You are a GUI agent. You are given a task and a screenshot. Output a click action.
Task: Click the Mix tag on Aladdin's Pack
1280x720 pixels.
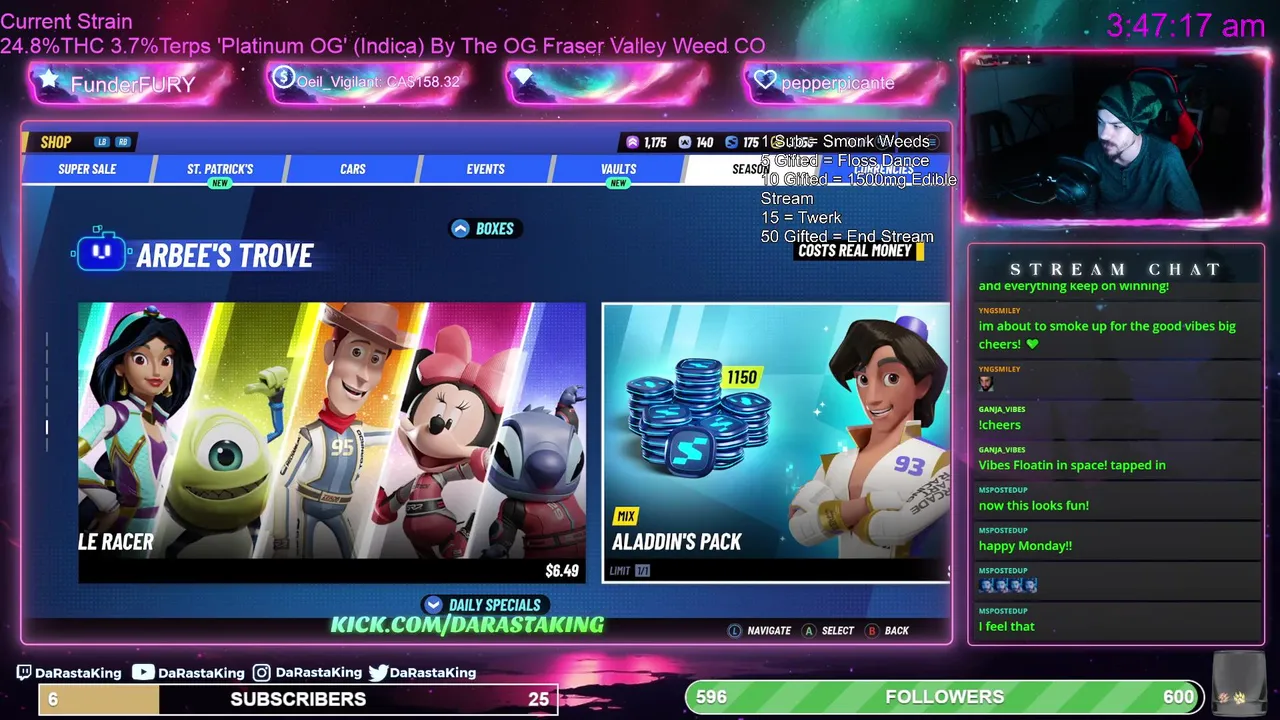pyautogui.click(x=626, y=516)
